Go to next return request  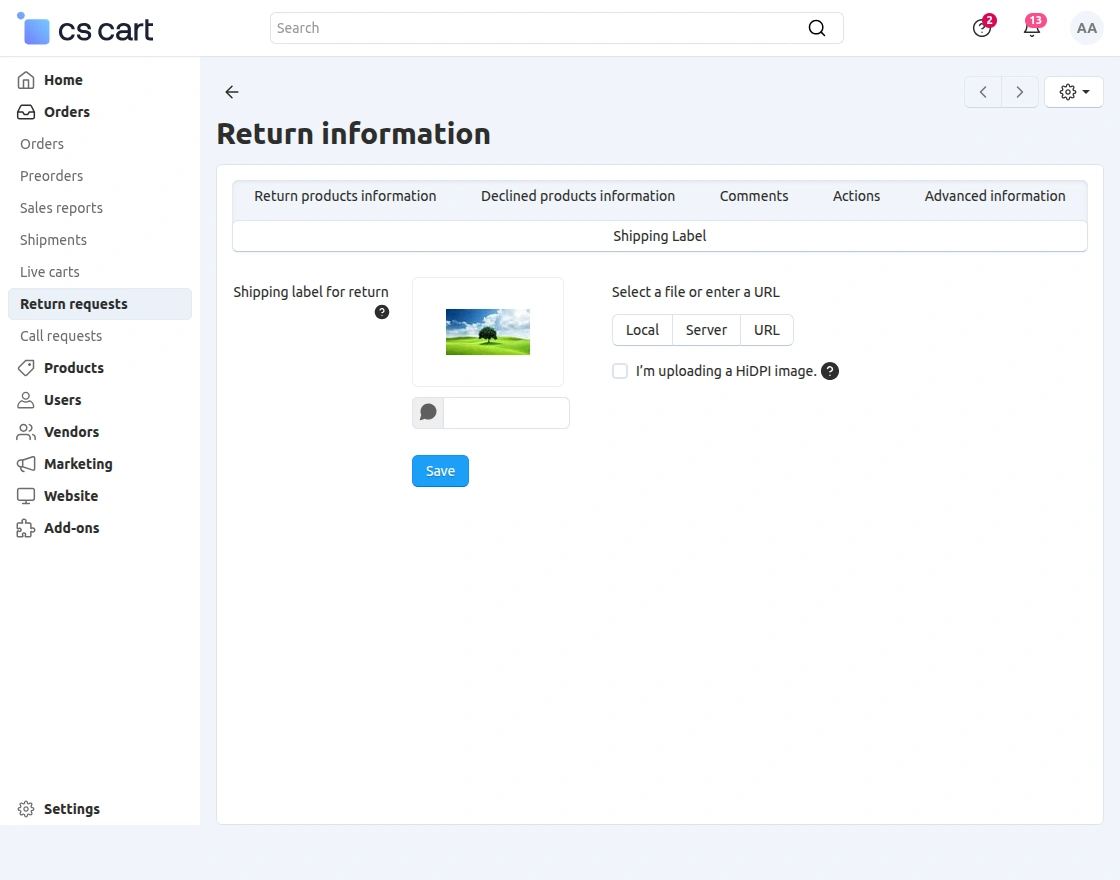(x=1019, y=92)
